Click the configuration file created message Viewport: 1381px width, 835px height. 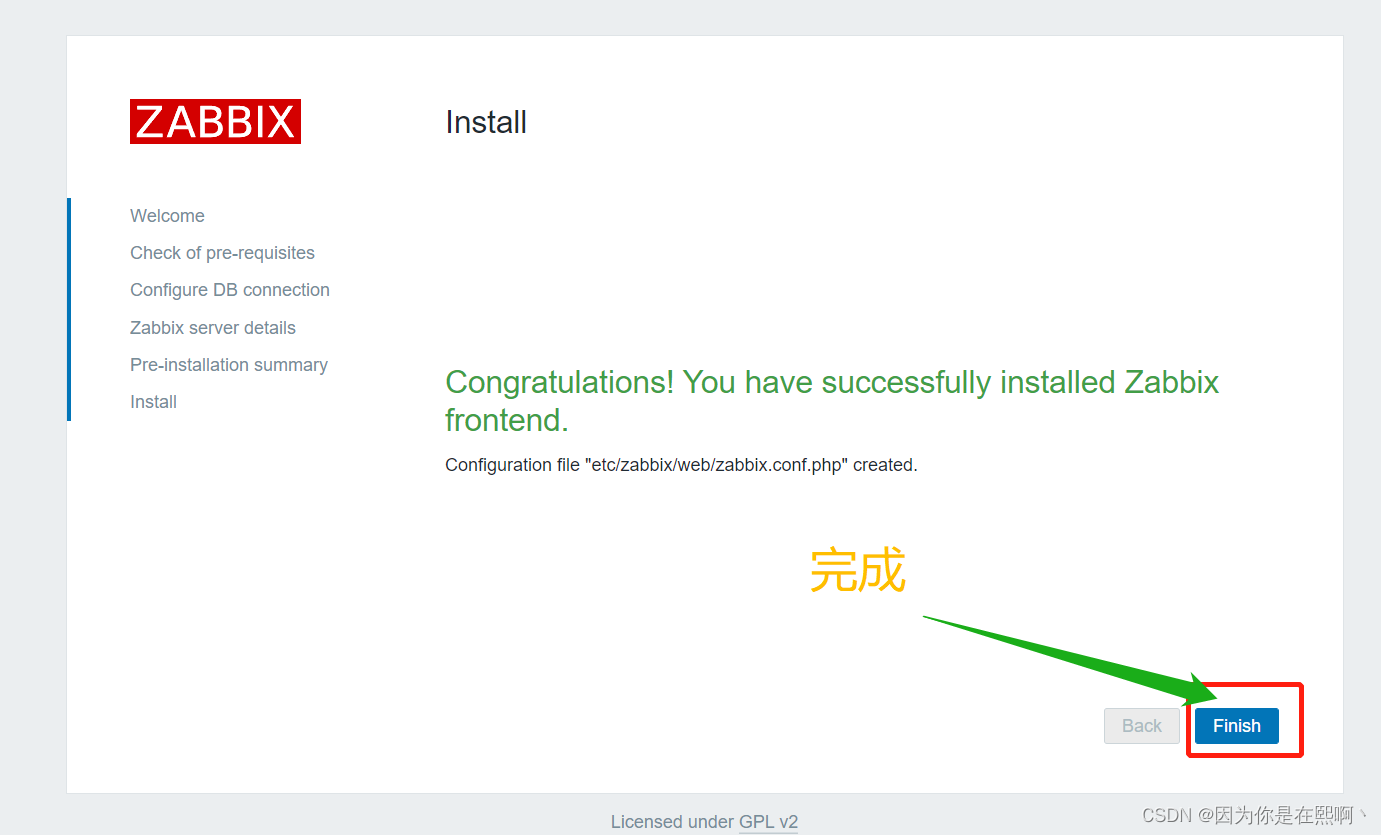(x=681, y=465)
